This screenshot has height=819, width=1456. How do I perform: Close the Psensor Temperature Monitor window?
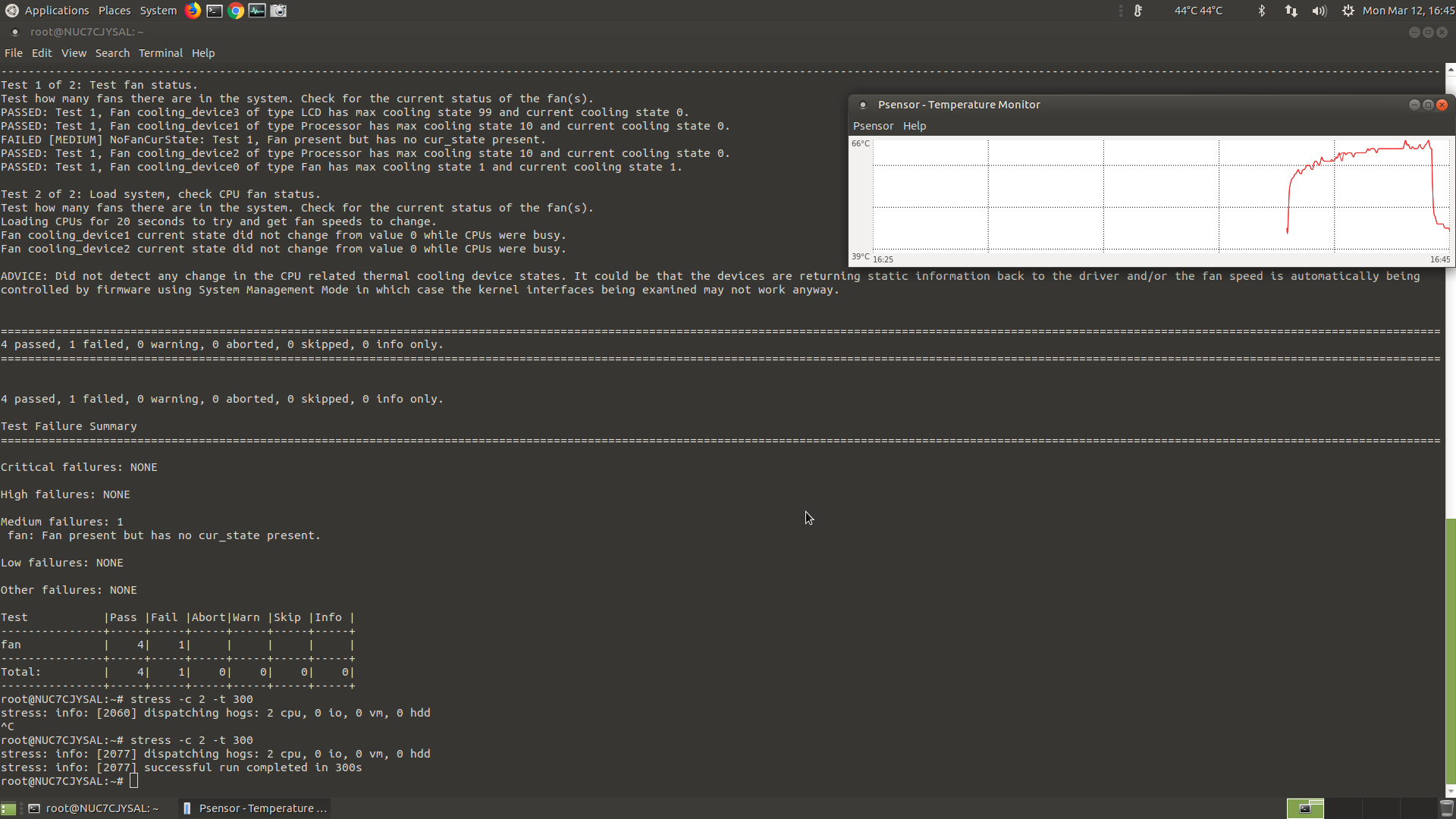[1442, 105]
